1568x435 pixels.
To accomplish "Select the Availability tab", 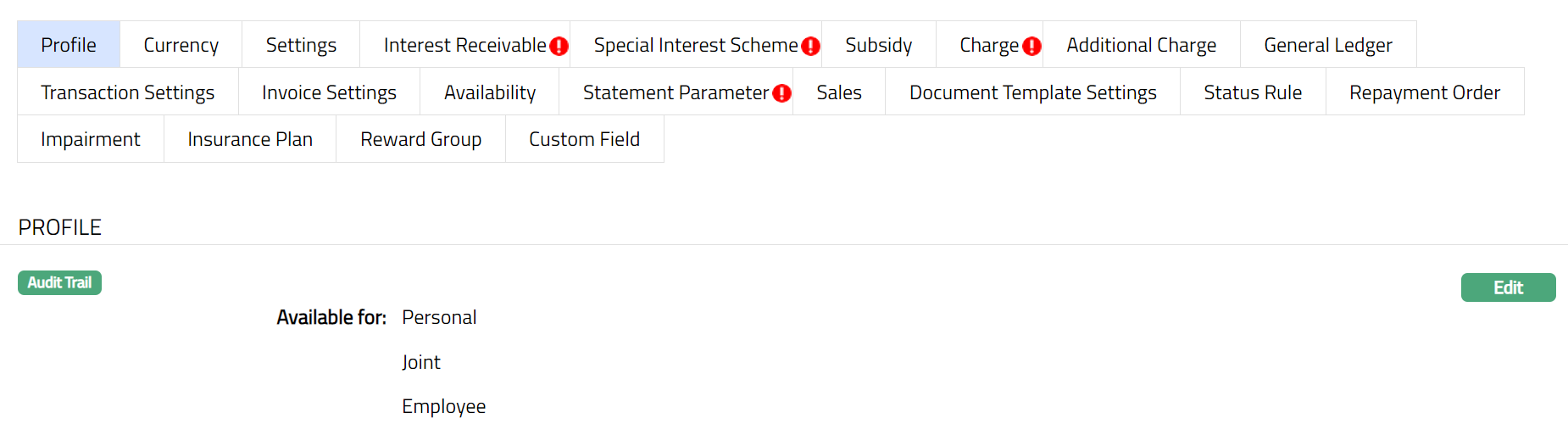I will (x=489, y=92).
